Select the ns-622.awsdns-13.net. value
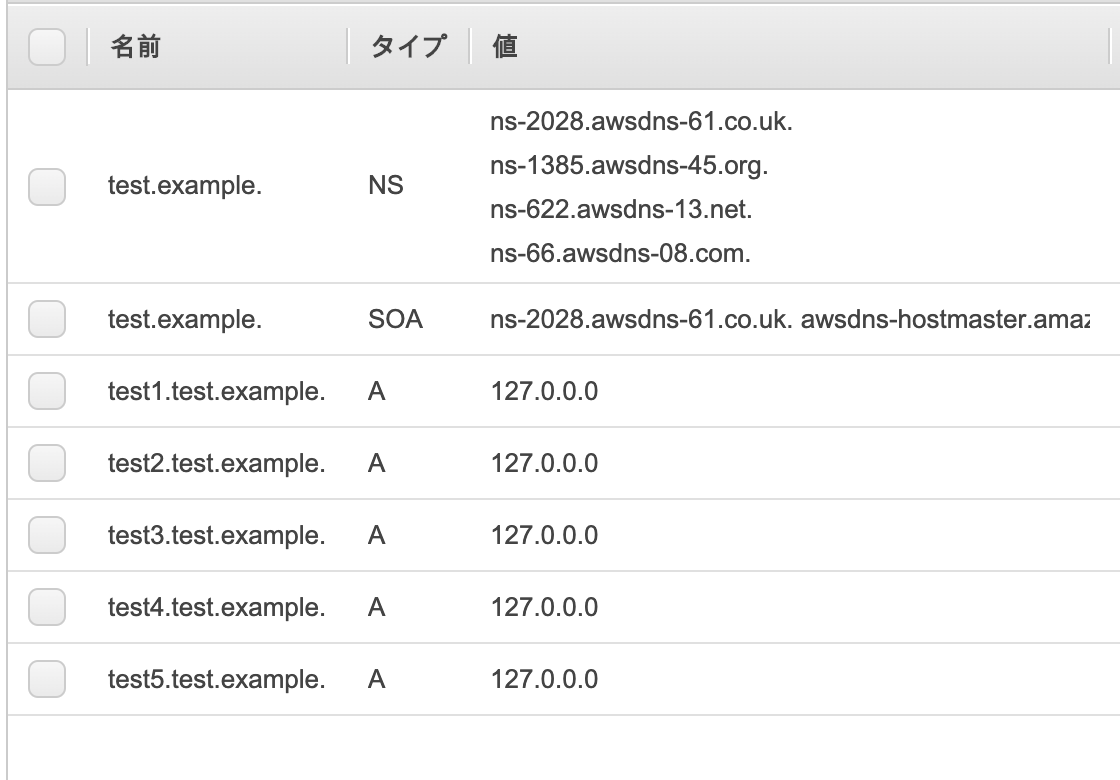 (x=621, y=209)
